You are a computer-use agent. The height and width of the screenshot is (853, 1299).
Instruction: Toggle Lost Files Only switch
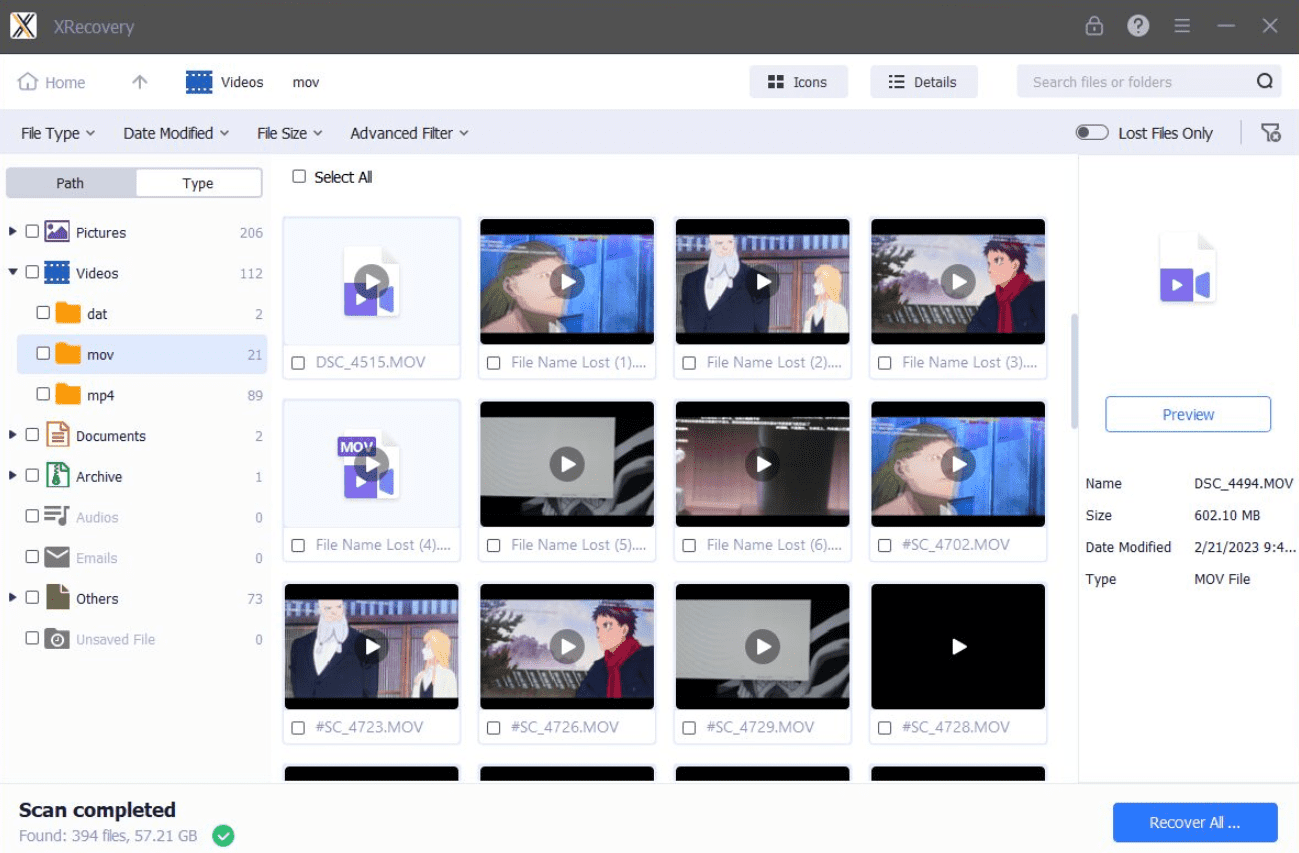(x=1092, y=133)
